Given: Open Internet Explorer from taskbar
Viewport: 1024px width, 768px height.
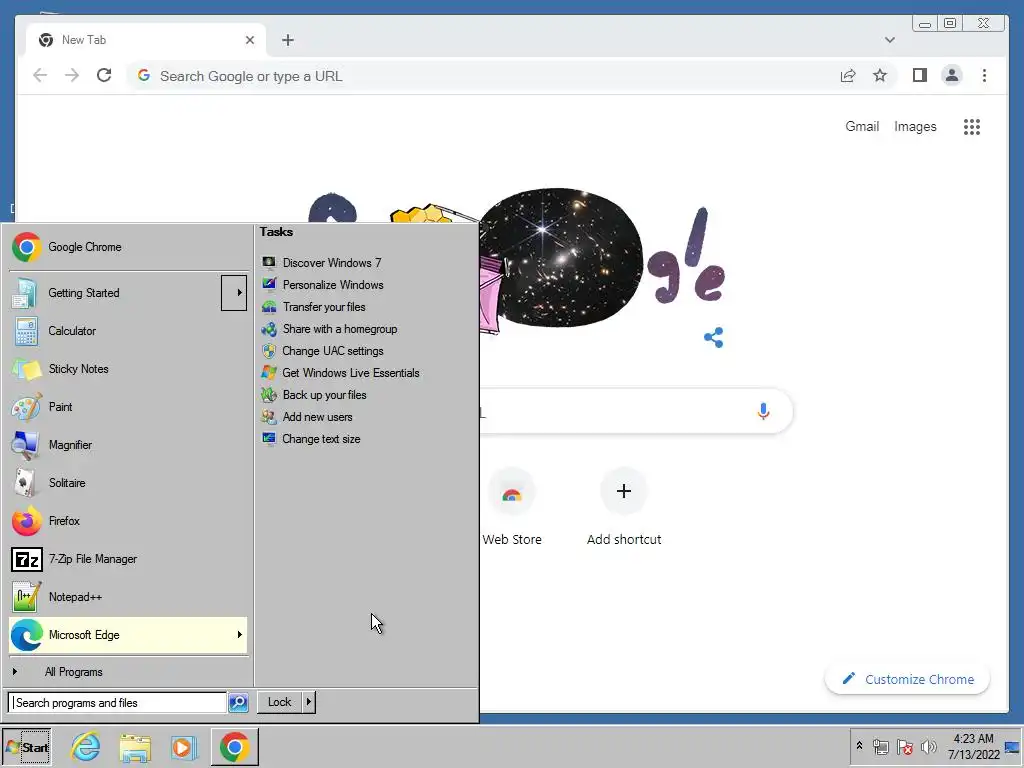Looking at the screenshot, I should click(86, 747).
